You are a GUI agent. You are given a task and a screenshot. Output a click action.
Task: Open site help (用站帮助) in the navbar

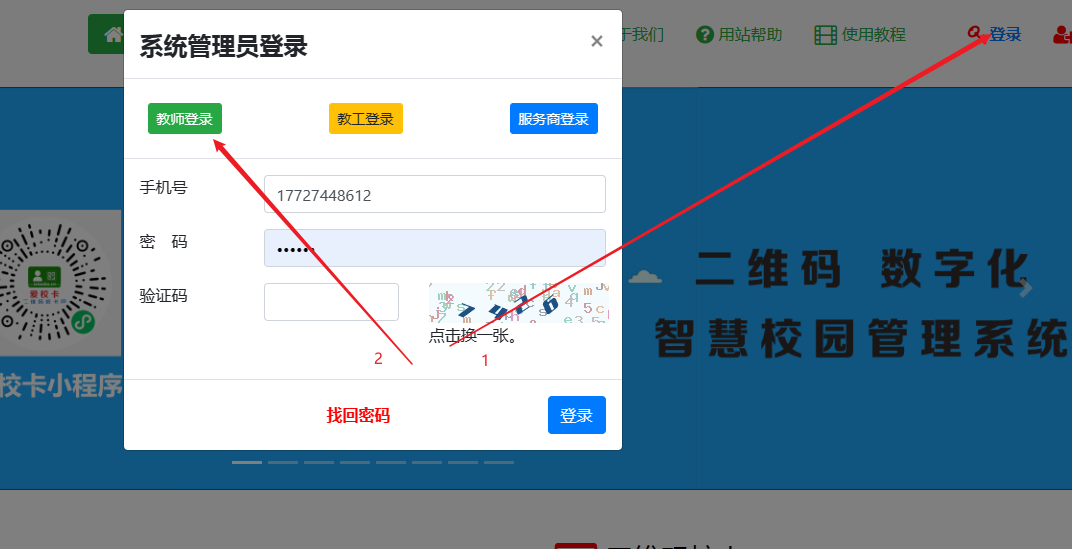tap(739, 34)
